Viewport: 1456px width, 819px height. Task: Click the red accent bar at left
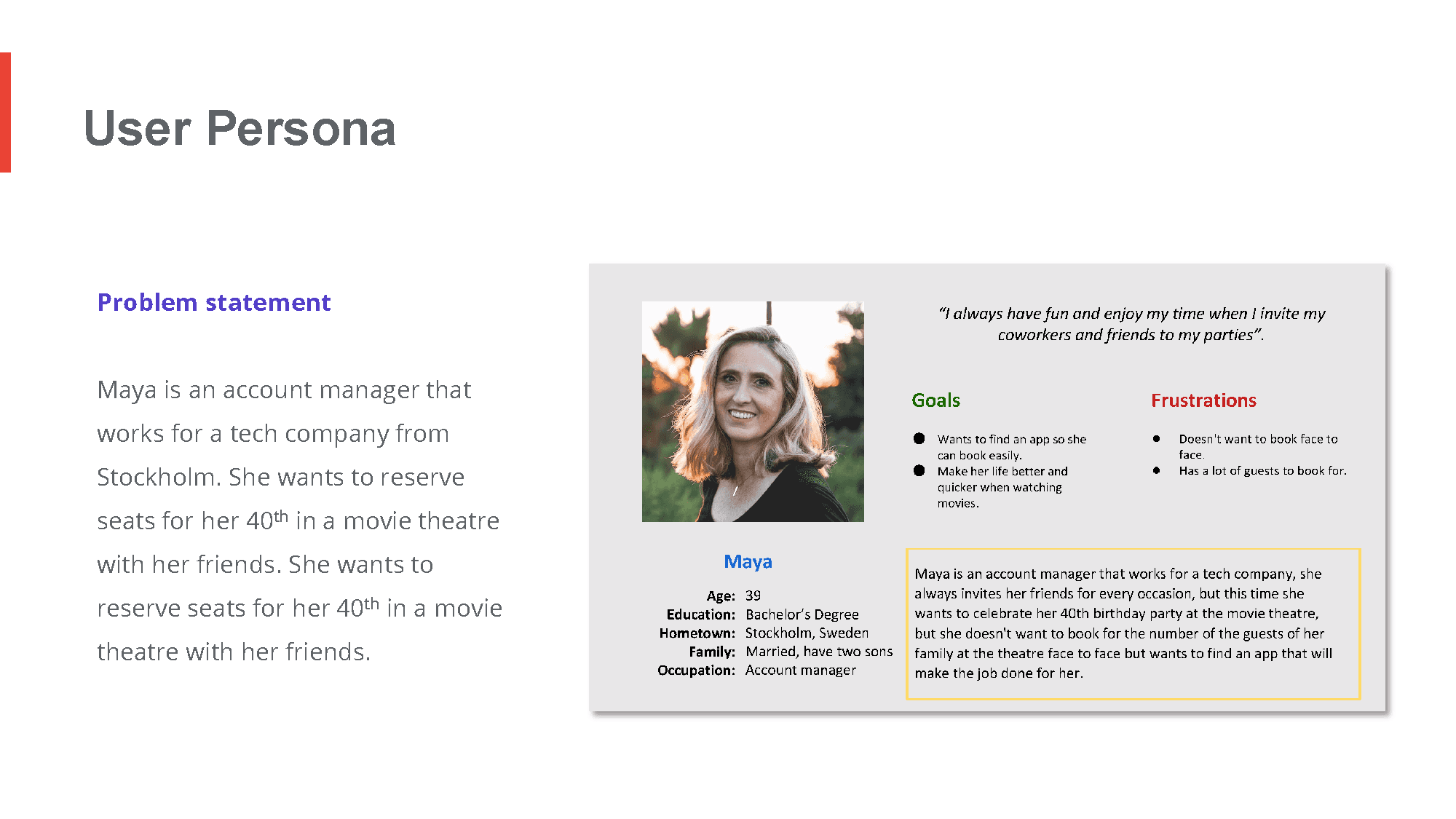point(5,112)
